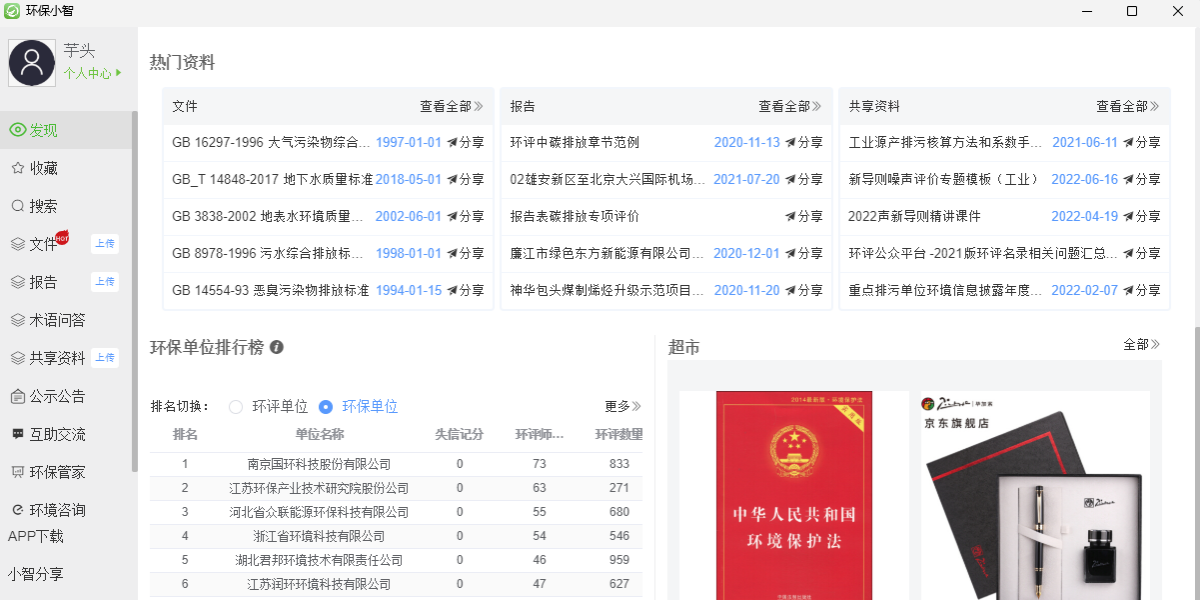Share the GB 16297-1996 file entry
Viewport: 1200px width, 600px height.
(465, 142)
